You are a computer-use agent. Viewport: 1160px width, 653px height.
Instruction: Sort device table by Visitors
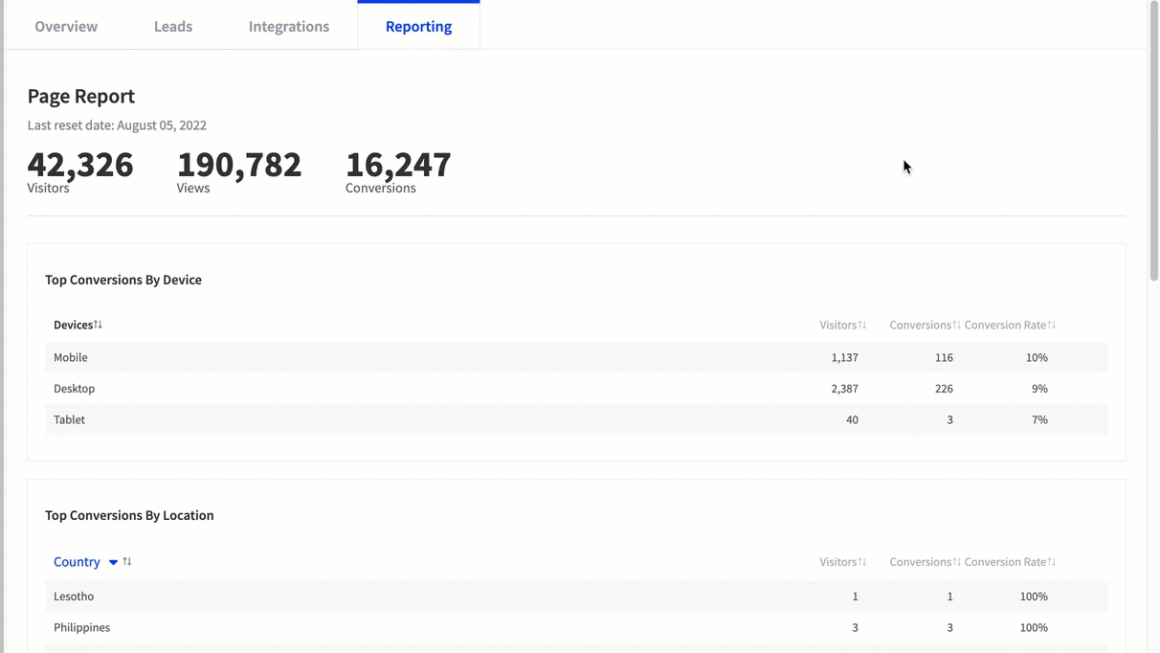pyautogui.click(x=862, y=325)
